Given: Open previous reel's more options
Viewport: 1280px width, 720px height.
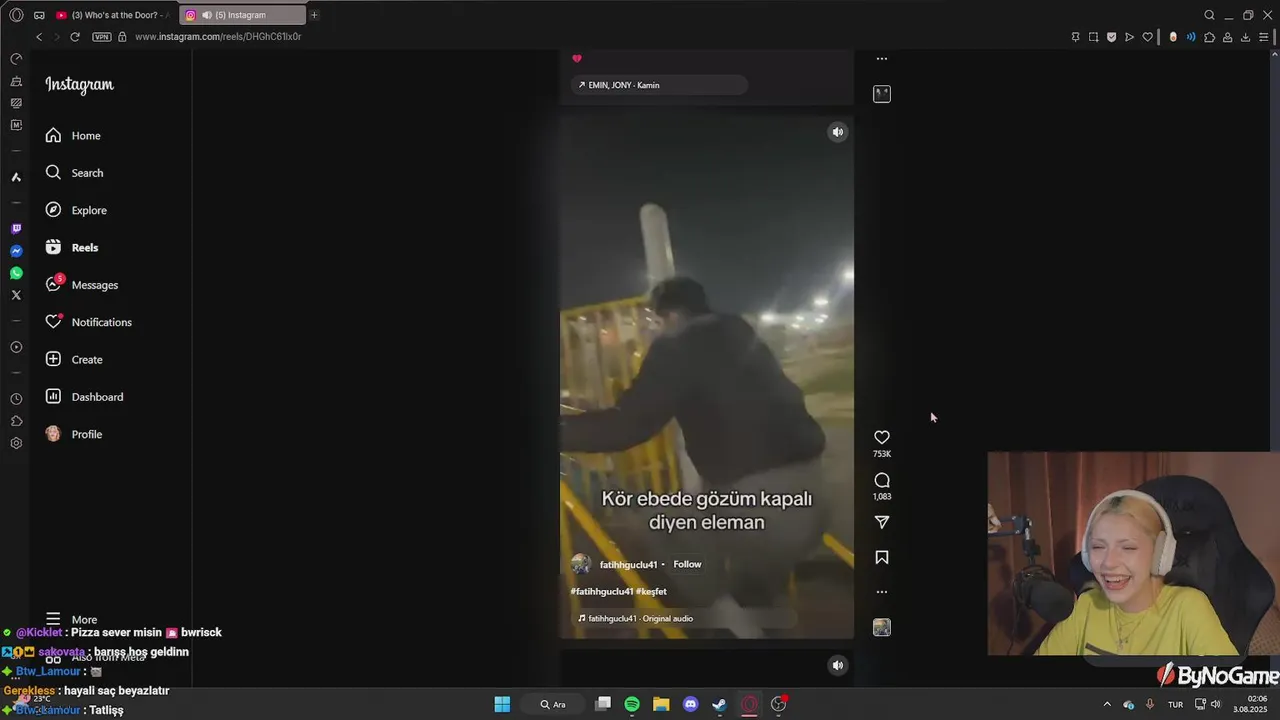Looking at the screenshot, I should (x=882, y=59).
